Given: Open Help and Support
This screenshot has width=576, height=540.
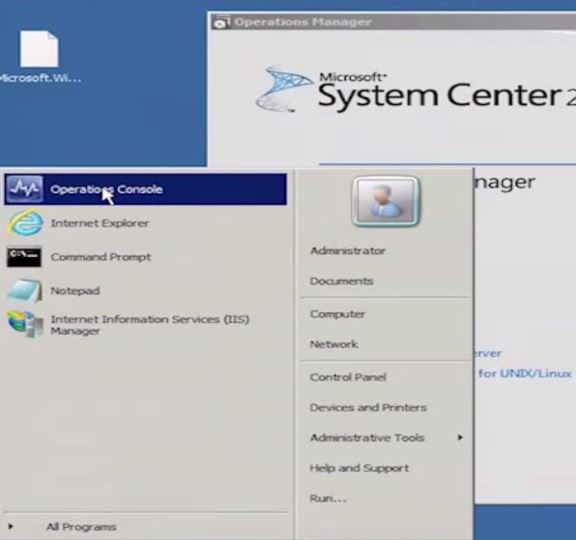Looking at the screenshot, I should coord(359,468).
